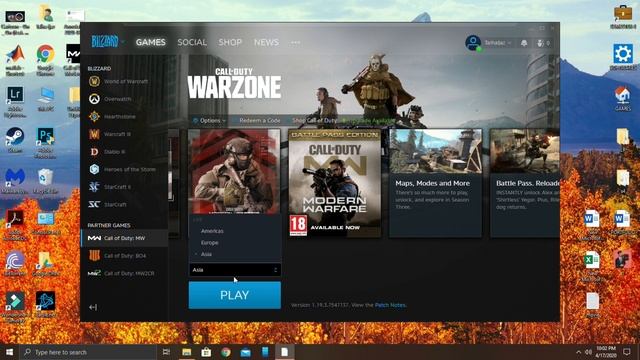Image resolution: width=640 pixels, height=360 pixels.
Task: Open Task View on the taskbar
Action: (x=166, y=352)
